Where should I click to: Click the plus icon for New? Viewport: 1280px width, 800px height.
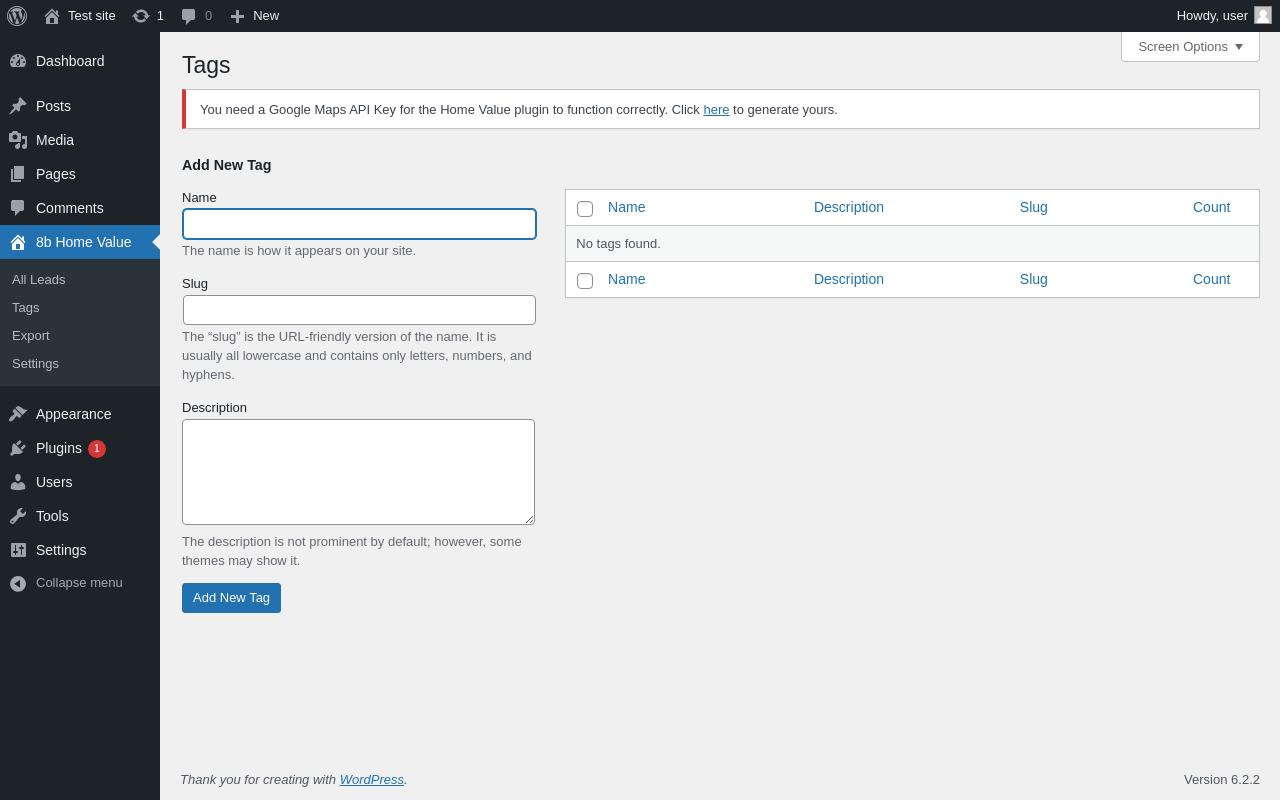pyautogui.click(x=237, y=16)
